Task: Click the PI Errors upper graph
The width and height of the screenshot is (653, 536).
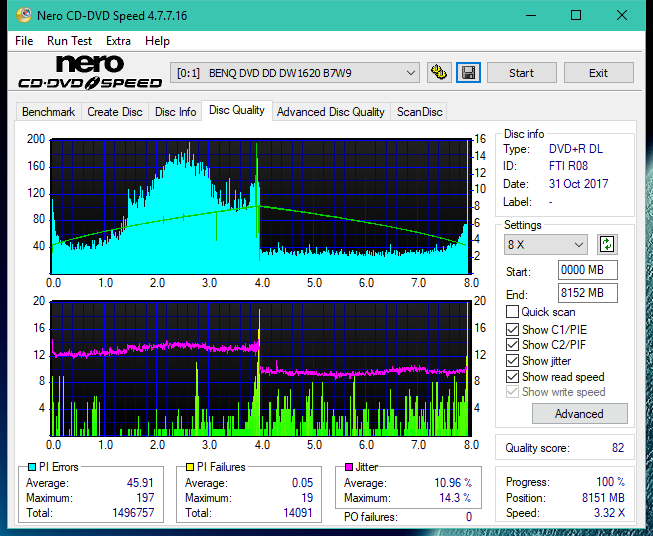Action: [x=261, y=206]
